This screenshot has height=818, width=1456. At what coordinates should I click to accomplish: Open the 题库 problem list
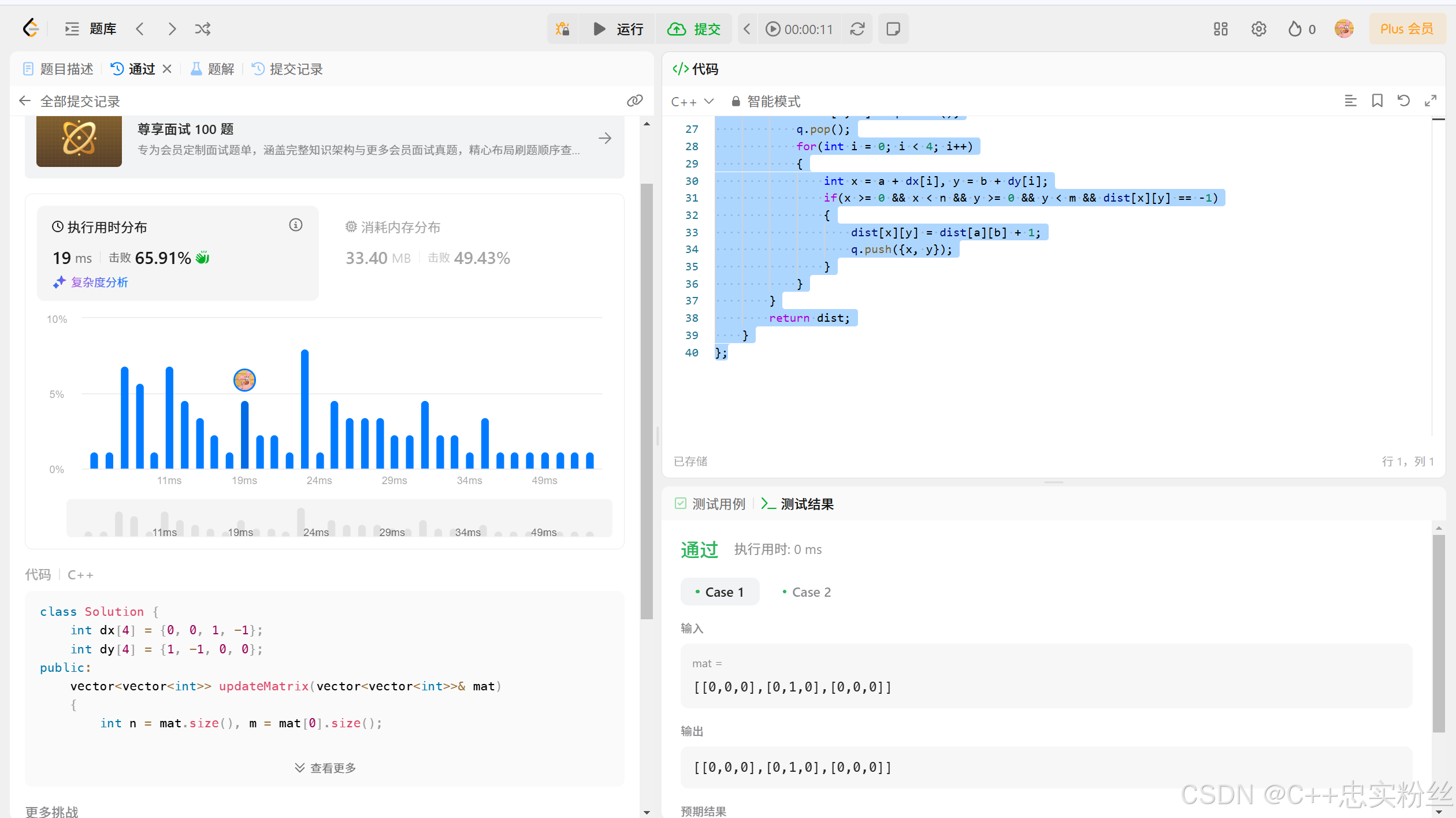(91, 29)
